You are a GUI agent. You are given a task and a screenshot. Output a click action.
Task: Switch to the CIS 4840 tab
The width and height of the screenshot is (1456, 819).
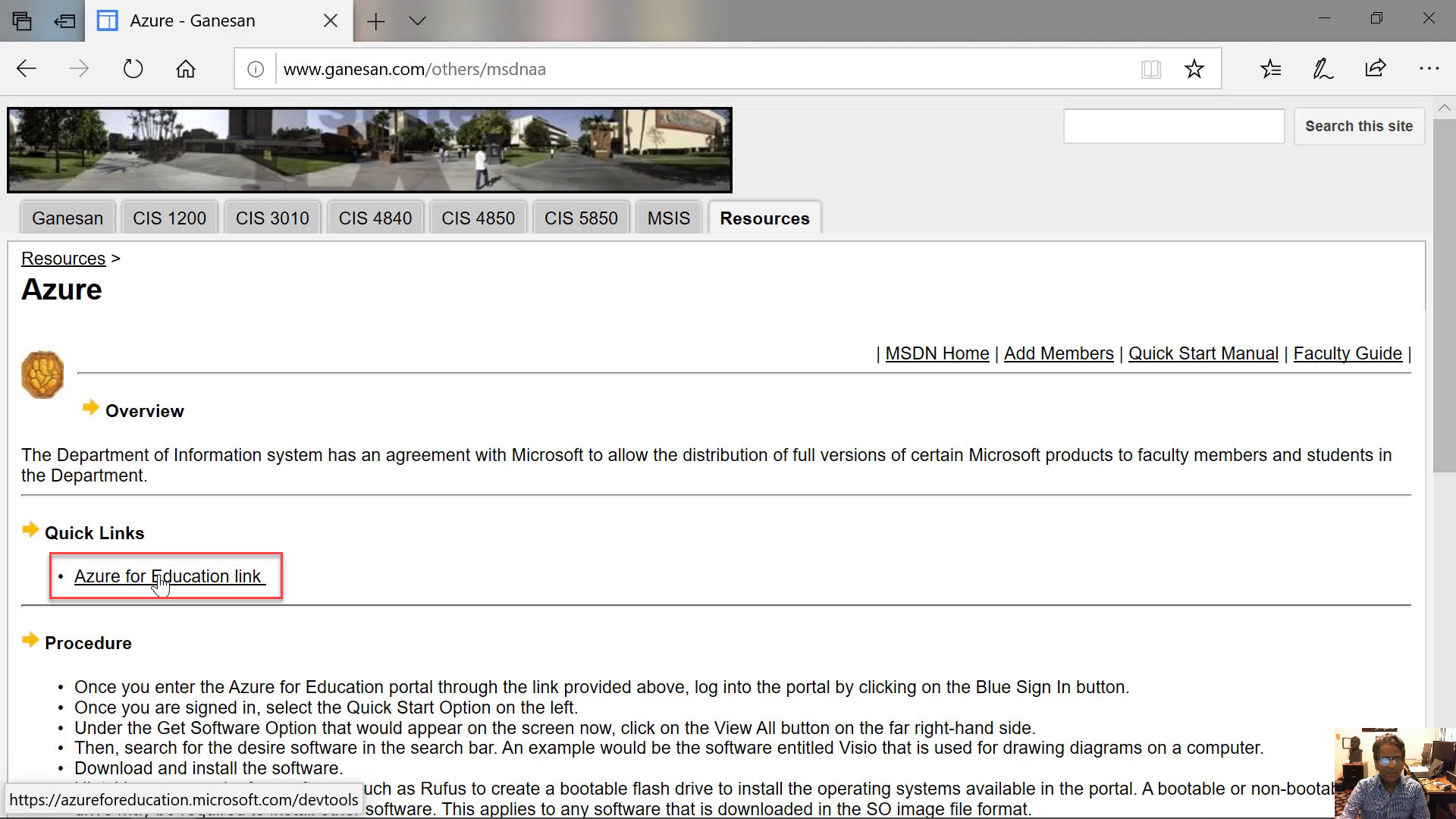375,218
